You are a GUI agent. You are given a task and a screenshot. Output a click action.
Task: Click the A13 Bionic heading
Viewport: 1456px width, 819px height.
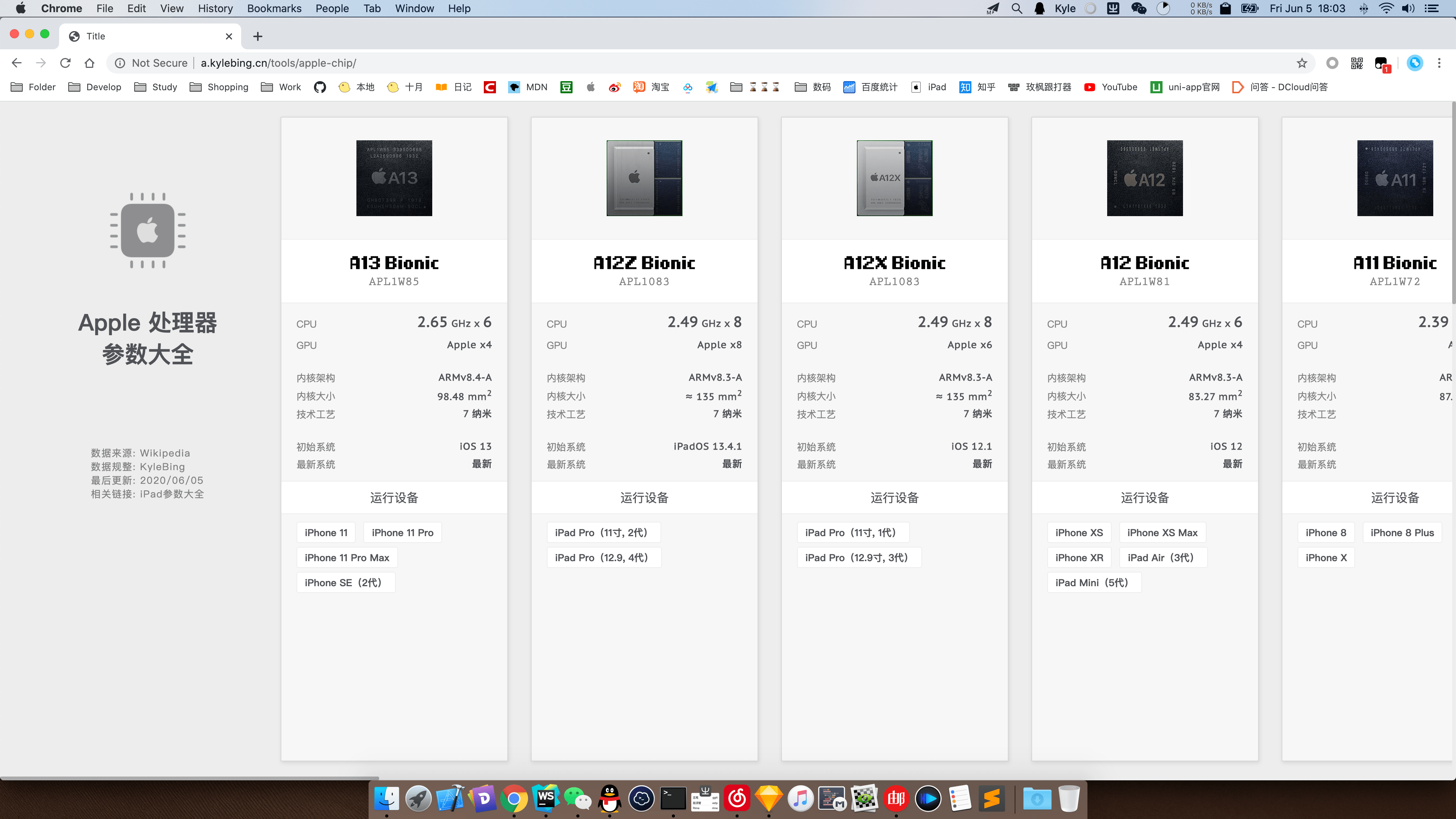(x=394, y=263)
